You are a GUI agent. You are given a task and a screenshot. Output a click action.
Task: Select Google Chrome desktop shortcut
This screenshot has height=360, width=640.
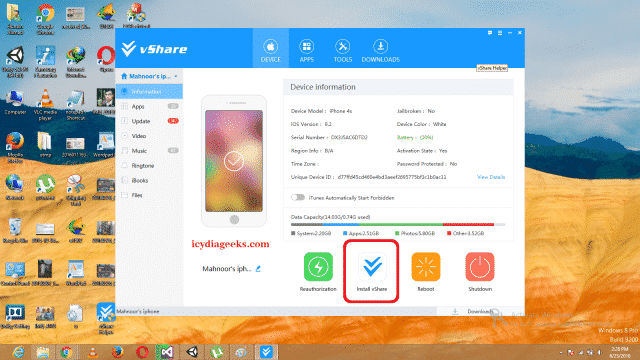tap(45, 19)
